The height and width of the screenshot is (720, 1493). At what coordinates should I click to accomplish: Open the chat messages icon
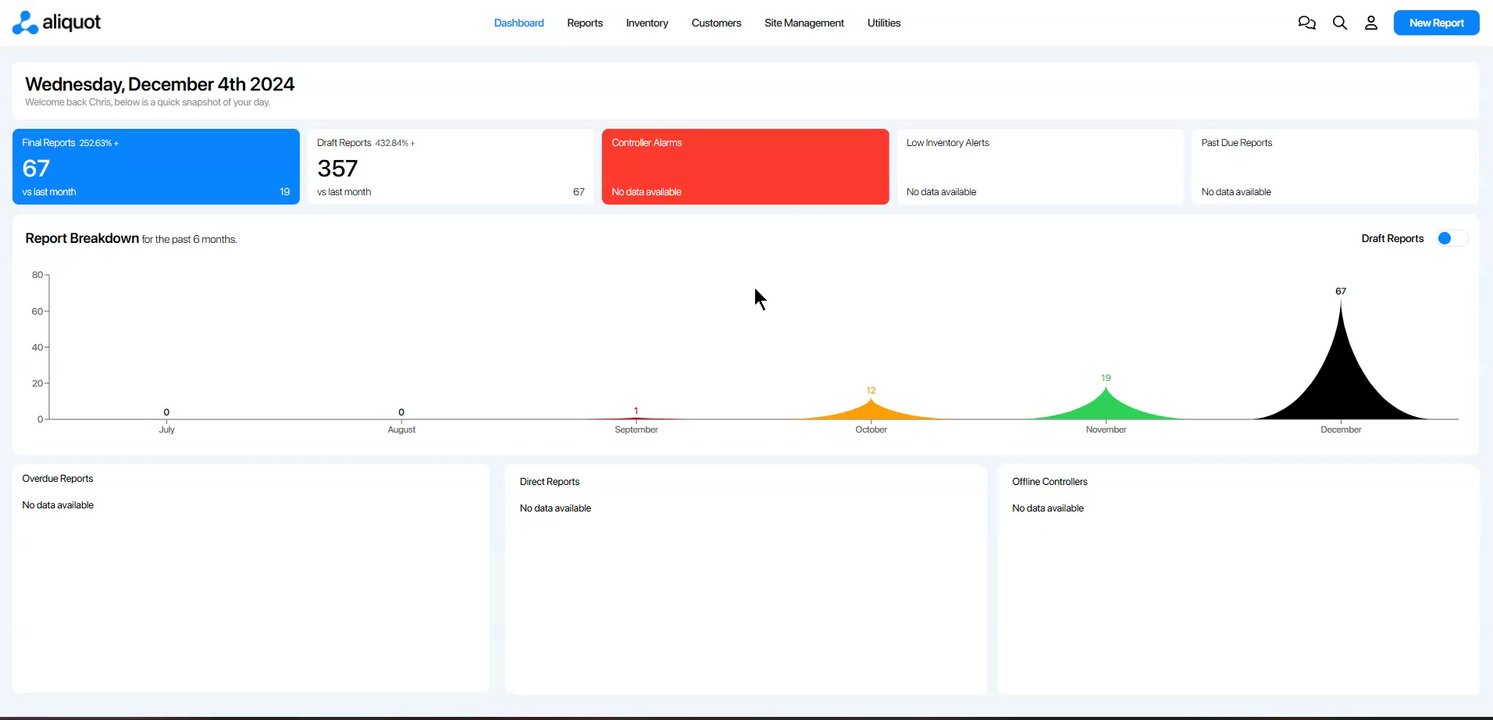pos(1306,23)
